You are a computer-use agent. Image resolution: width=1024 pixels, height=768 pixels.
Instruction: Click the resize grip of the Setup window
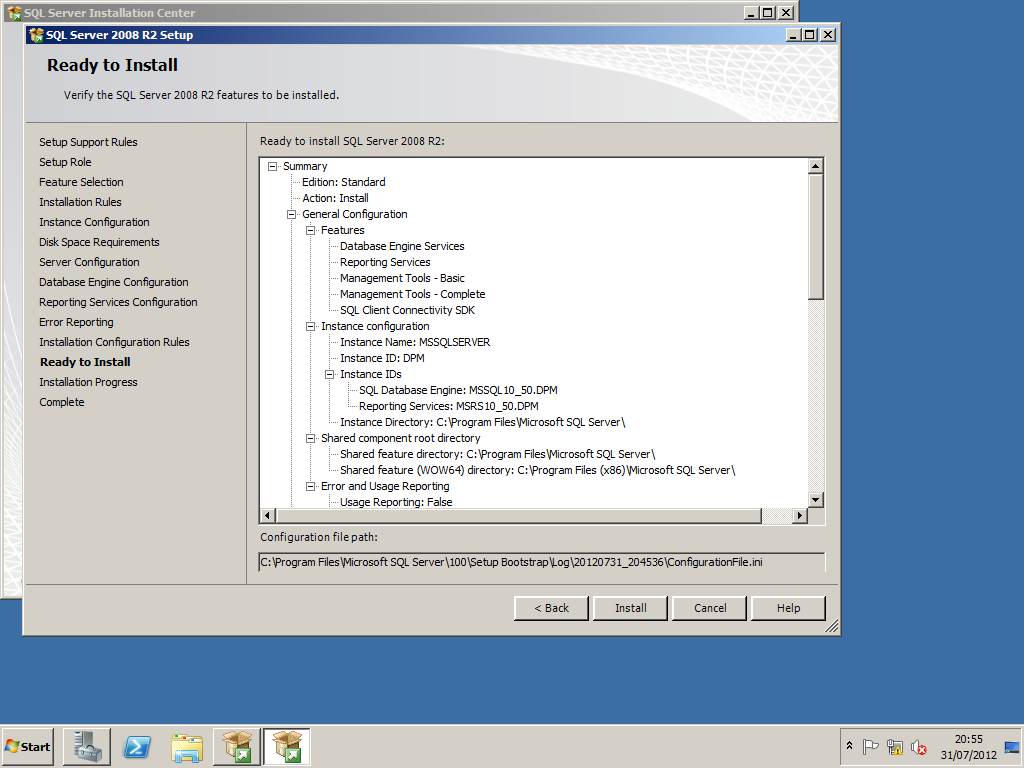pos(831,627)
